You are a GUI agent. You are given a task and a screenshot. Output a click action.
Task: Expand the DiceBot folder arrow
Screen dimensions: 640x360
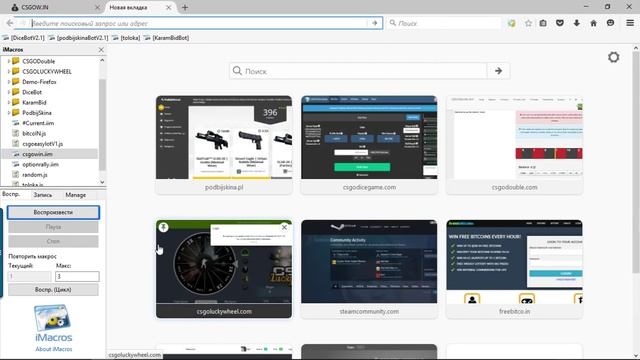click(9, 92)
